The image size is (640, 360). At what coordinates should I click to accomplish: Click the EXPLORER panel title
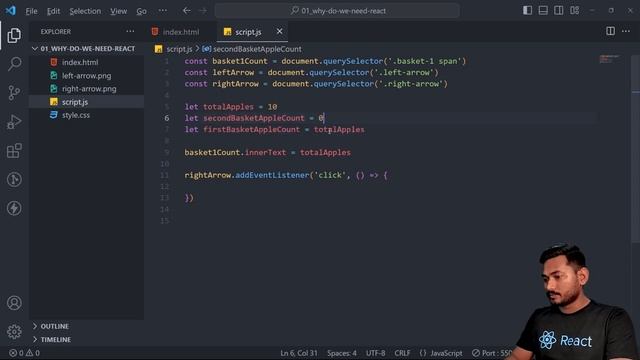pos(56,31)
